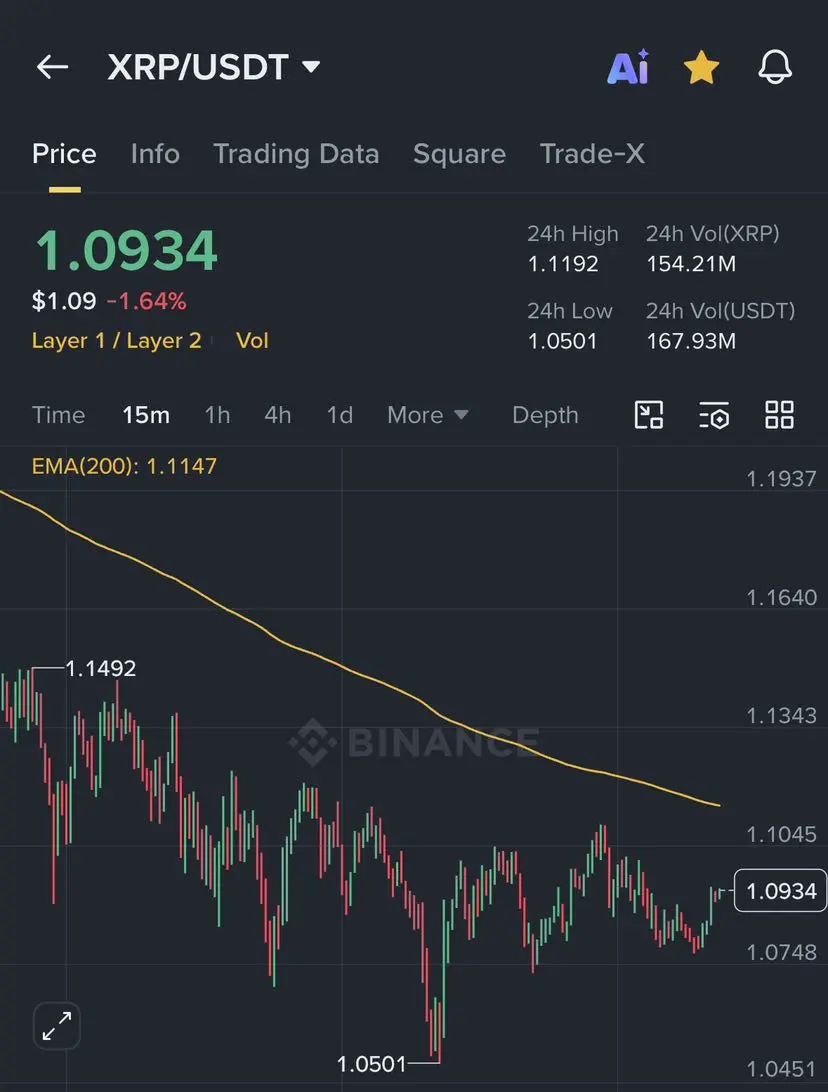Open the AI assistant icon

pos(628,68)
